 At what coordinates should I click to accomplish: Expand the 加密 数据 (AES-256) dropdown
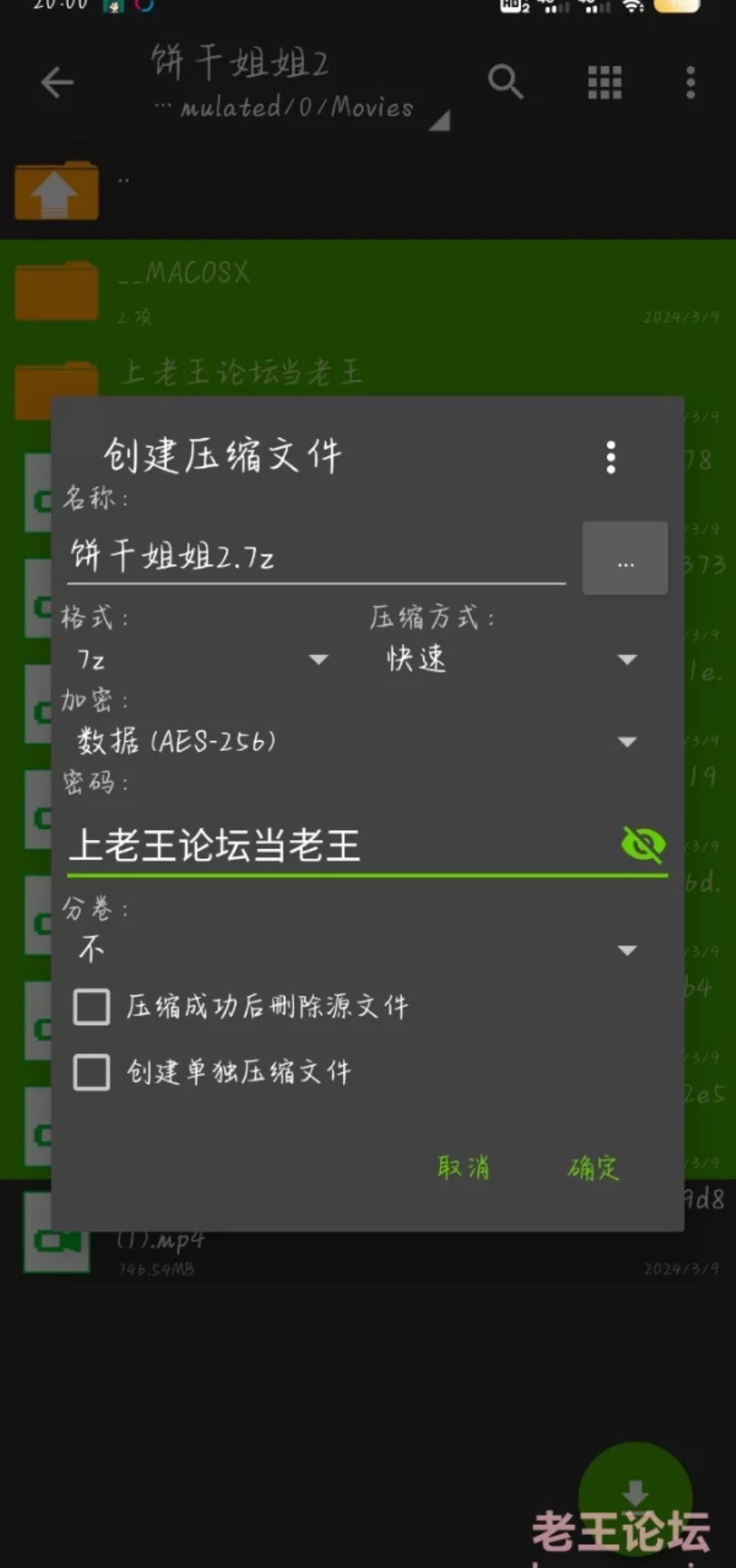tap(357, 741)
